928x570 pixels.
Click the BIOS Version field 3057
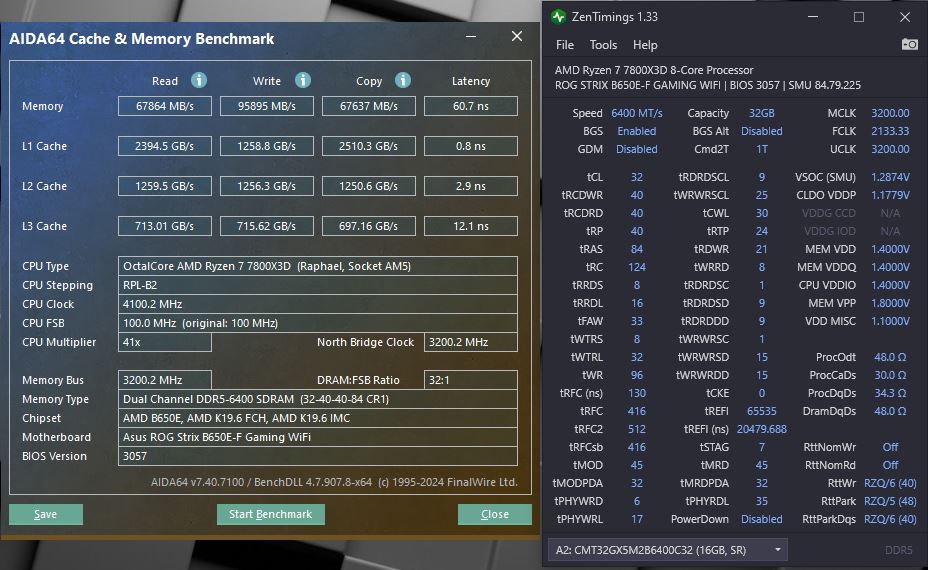tap(318, 456)
